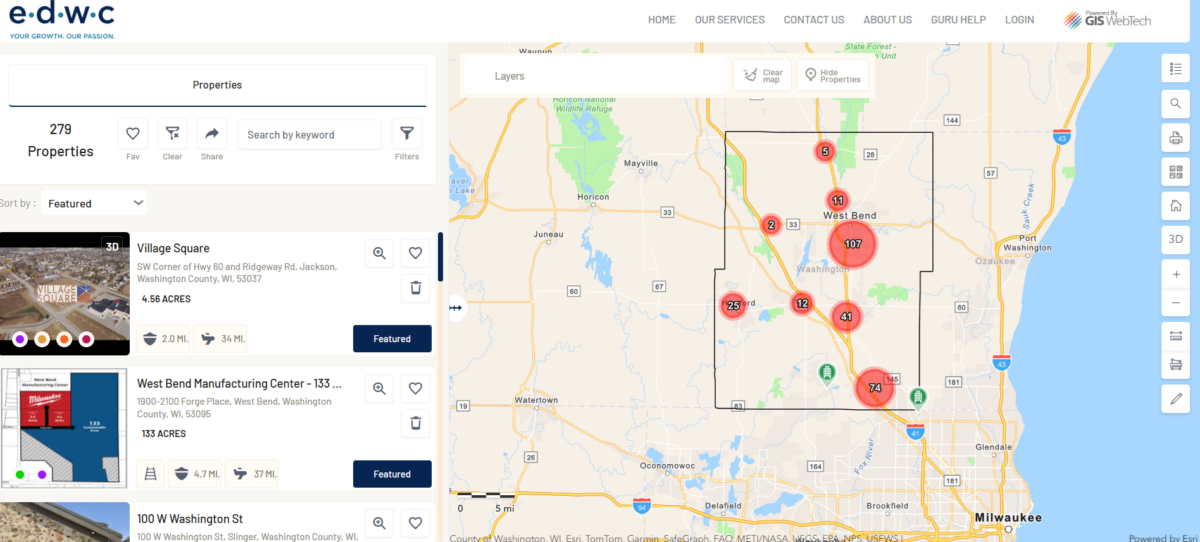Go to HOME in navigation
Viewport: 1200px width, 542px height.
(662, 20)
